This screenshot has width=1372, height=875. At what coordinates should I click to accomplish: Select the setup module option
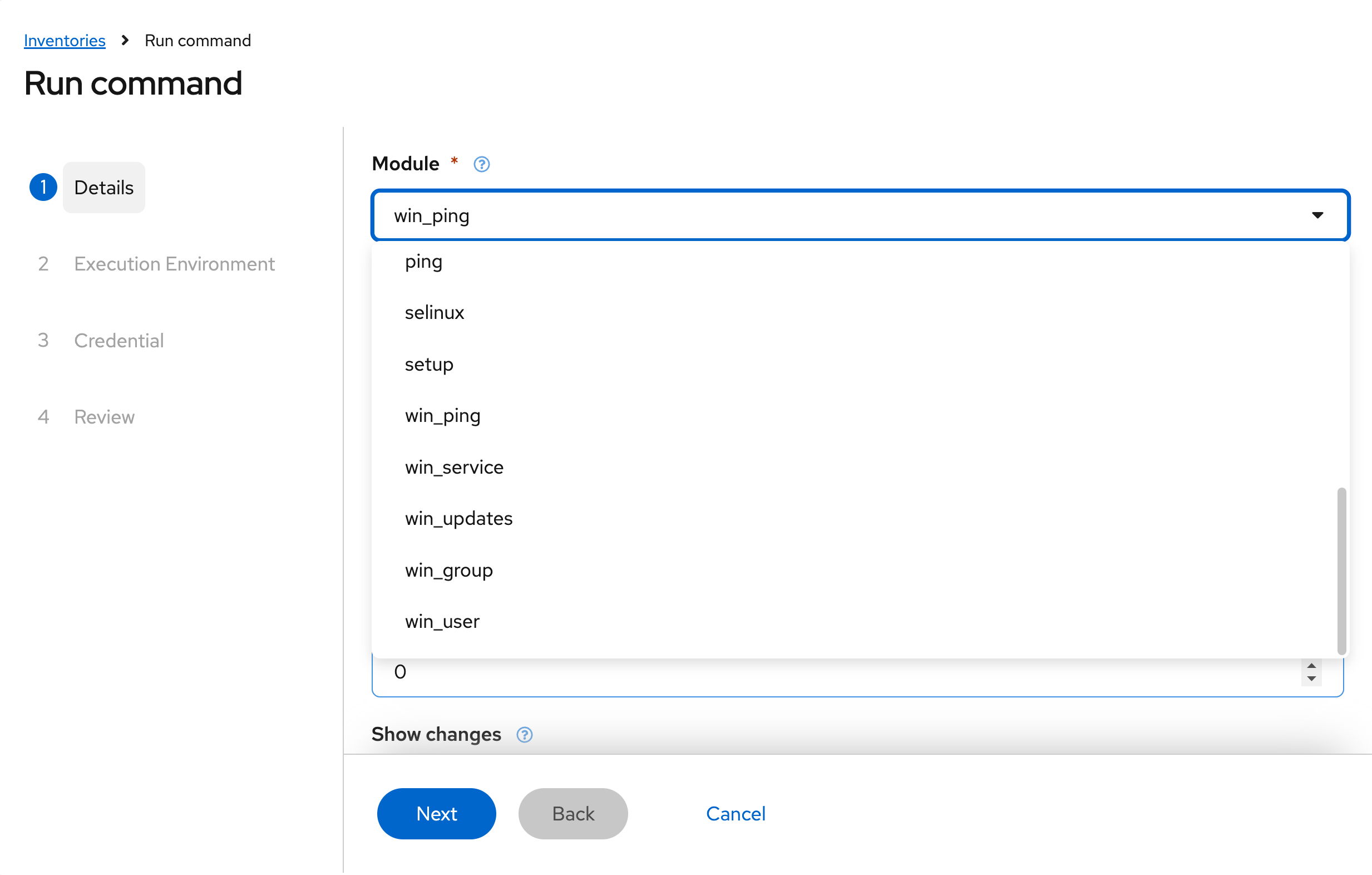coord(429,365)
